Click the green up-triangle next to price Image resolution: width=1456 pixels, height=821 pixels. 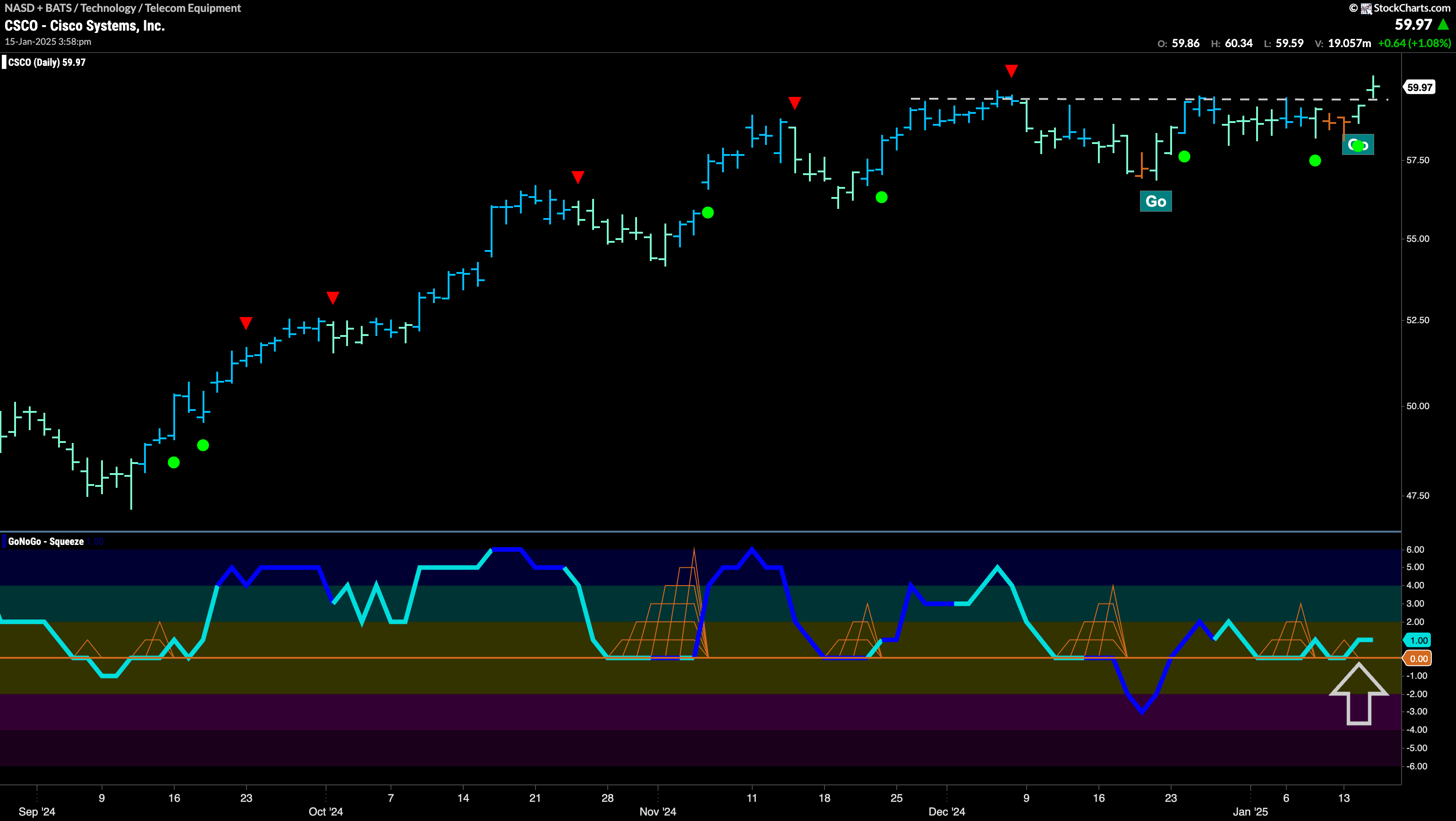pos(1443,24)
